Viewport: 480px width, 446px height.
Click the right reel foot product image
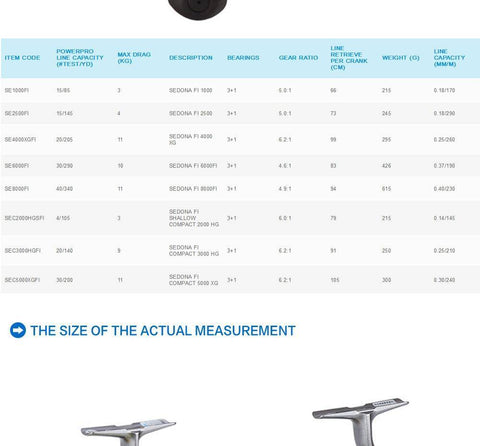tap(360, 422)
